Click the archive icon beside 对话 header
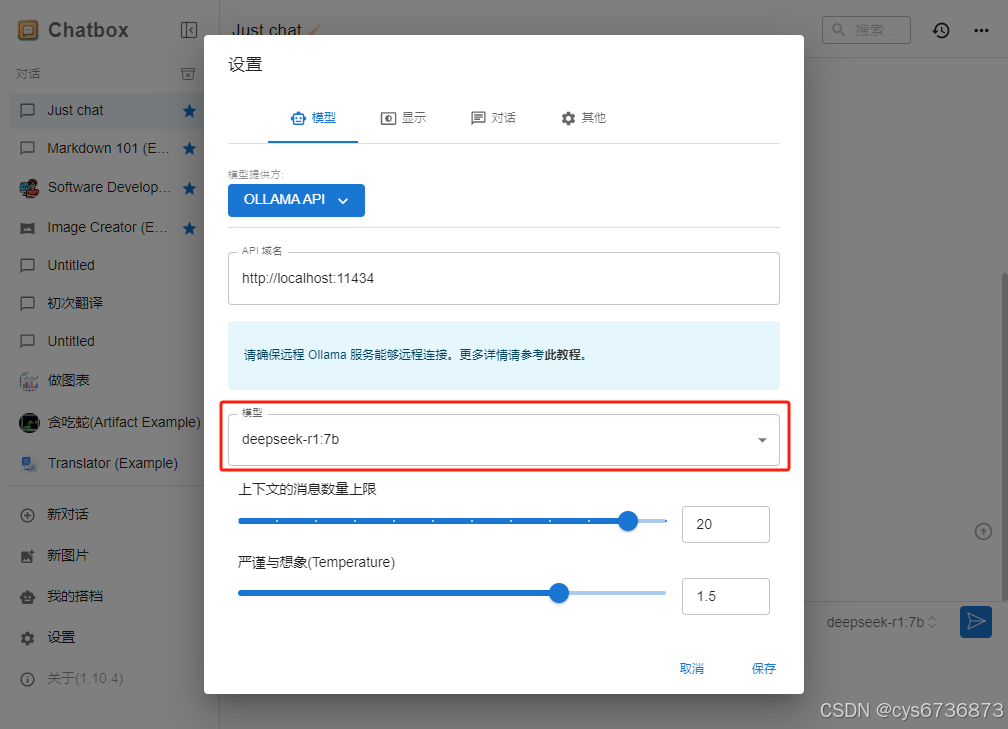Viewport: 1008px width, 729px height. (188, 74)
